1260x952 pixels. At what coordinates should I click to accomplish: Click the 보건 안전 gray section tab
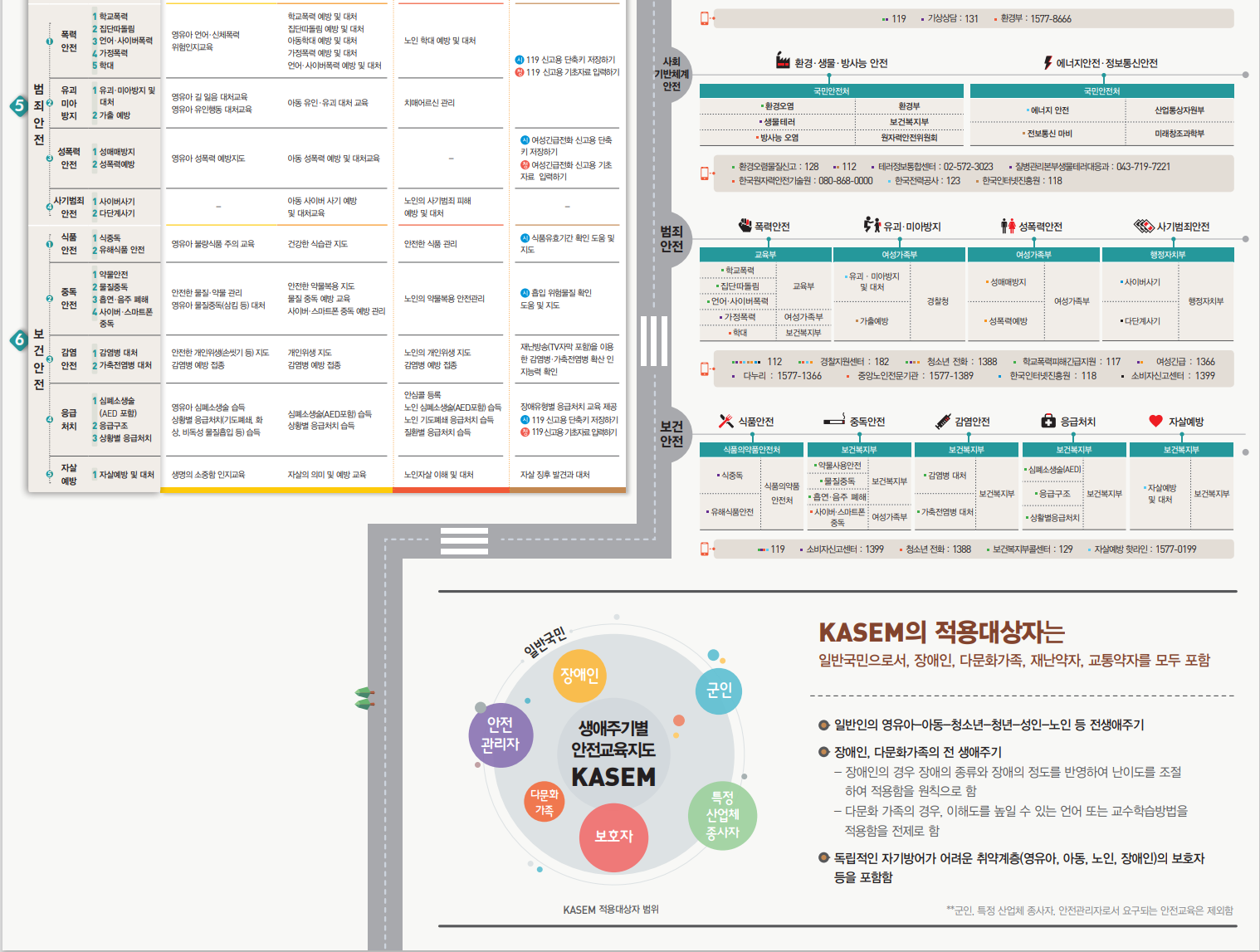pyautogui.click(x=672, y=434)
